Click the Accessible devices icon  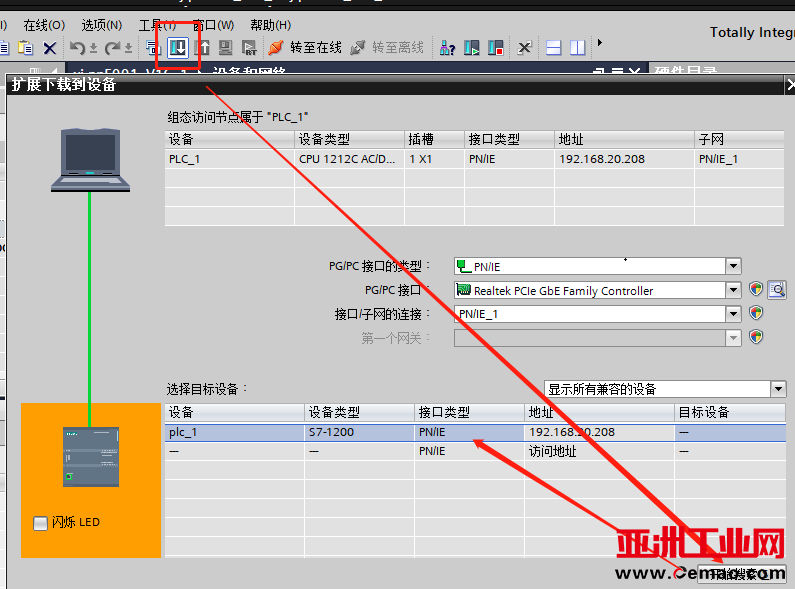pyautogui.click(x=447, y=48)
